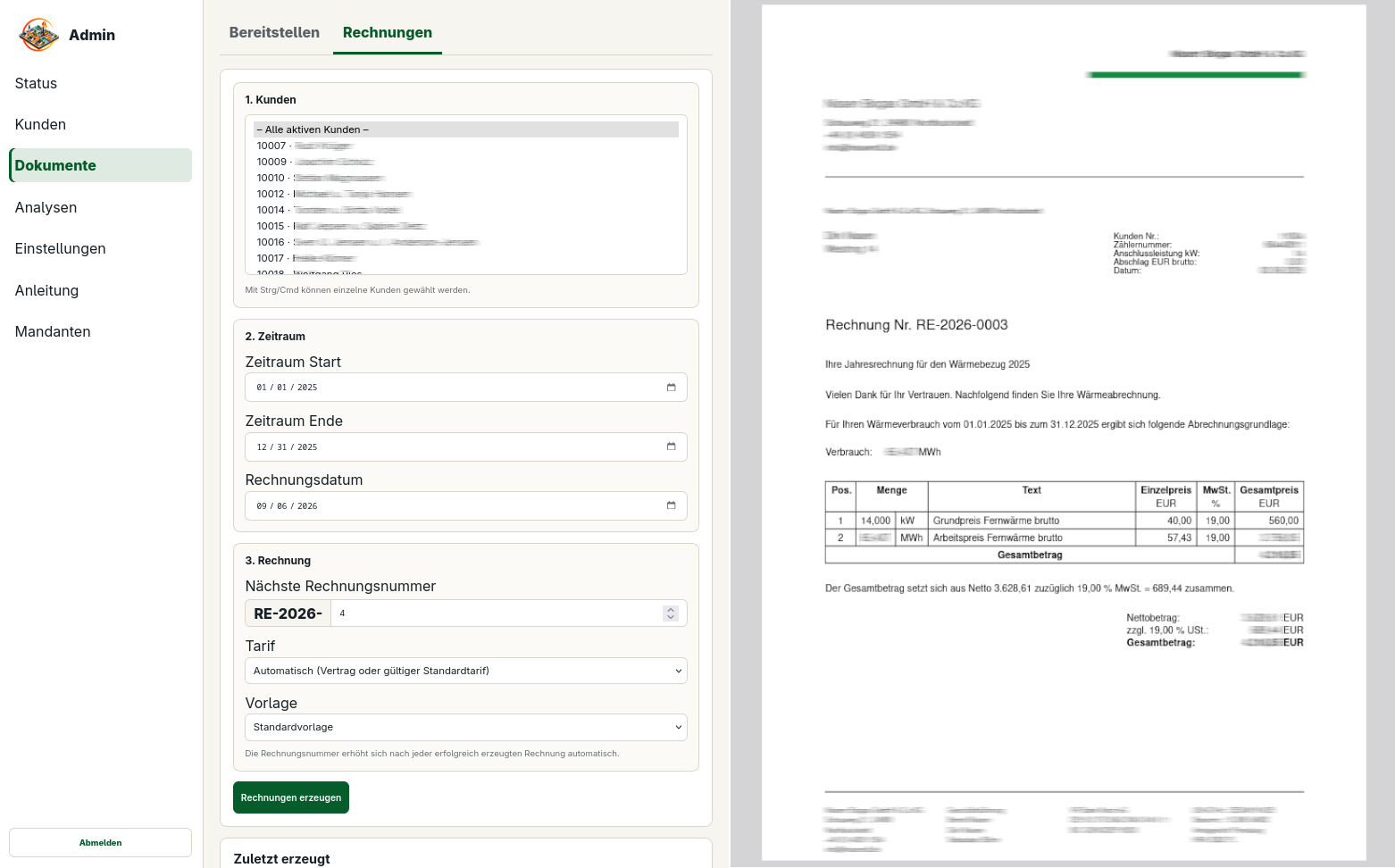Screen dimensions: 1395x868
Task: Click the 'Zuletzt erzeugt' heading
Action: pos(282,859)
